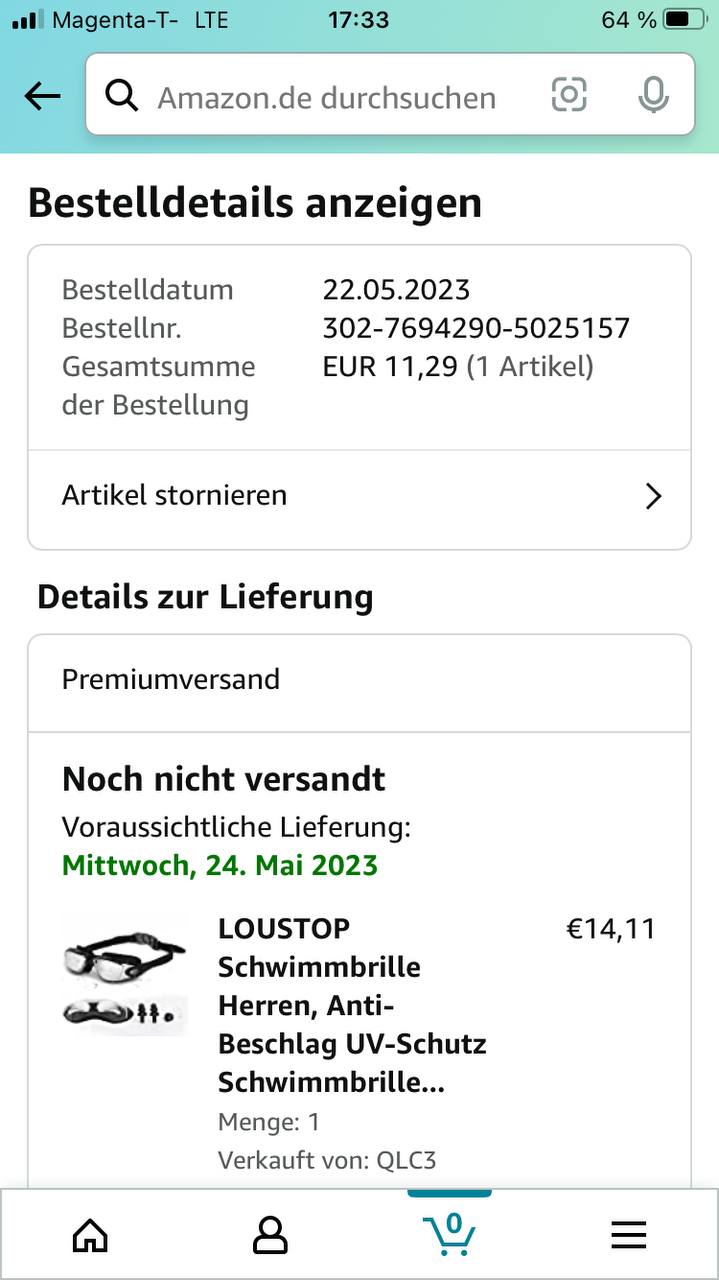Open the account profile tab
This screenshot has width=719, height=1280.
(x=270, y=1236)
